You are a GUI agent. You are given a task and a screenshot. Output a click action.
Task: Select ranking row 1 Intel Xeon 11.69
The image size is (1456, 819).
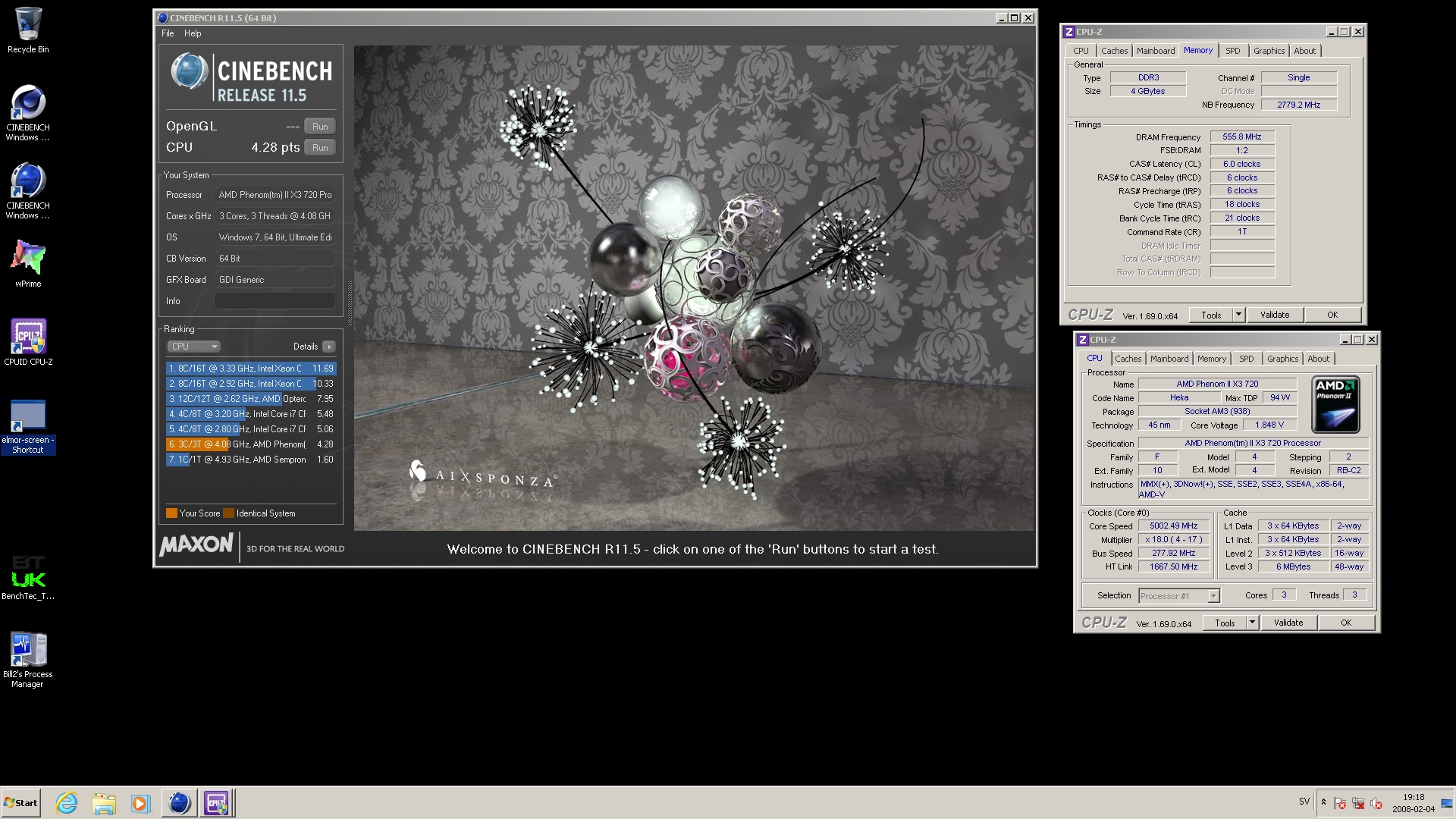point(251,369)
